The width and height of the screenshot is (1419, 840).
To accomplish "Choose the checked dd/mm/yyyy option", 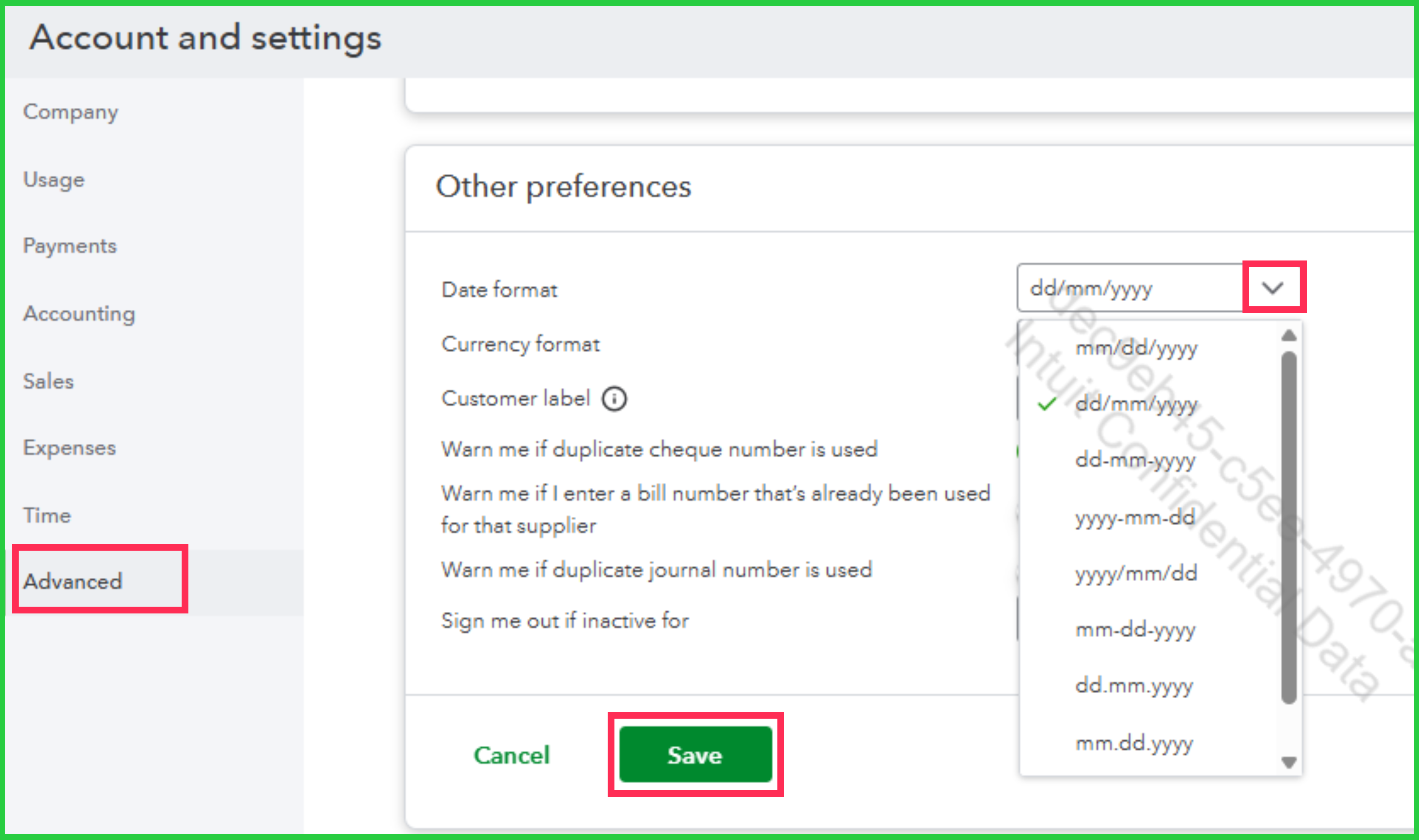I will [x=1136, y=403].
